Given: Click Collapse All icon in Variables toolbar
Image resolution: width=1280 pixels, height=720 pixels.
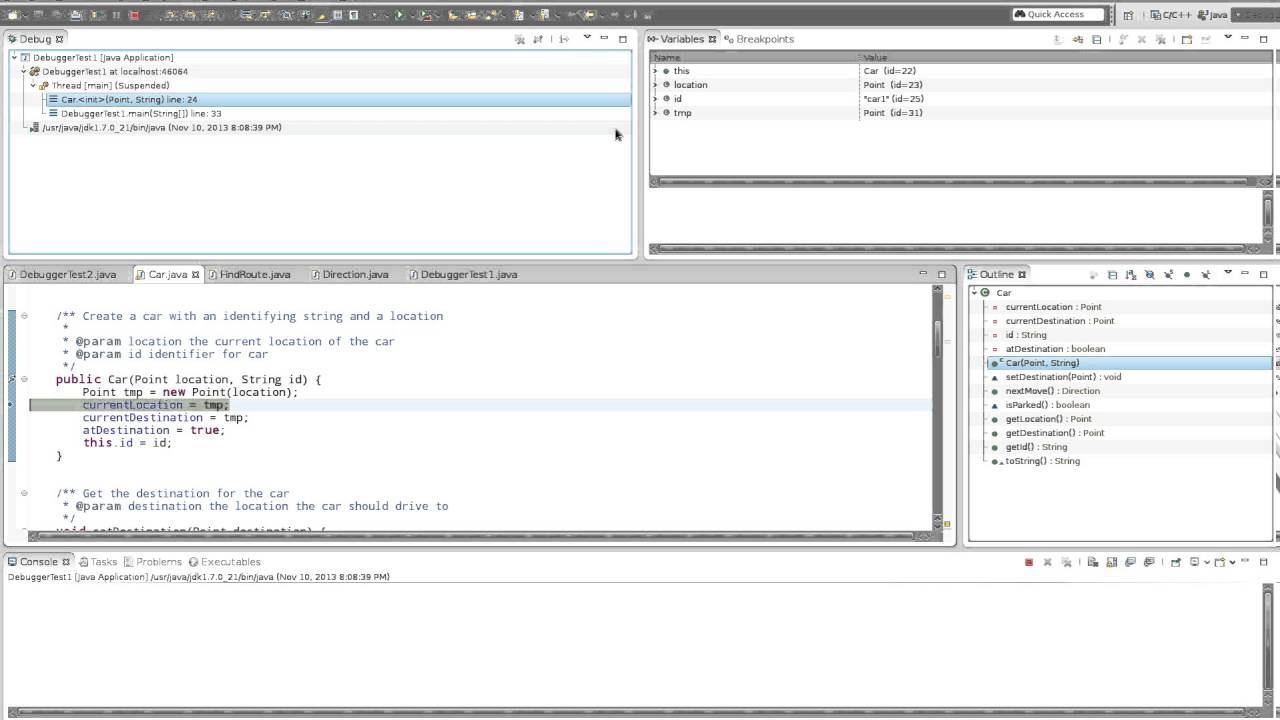Looking at the screenshot, I should (1097, 39).
